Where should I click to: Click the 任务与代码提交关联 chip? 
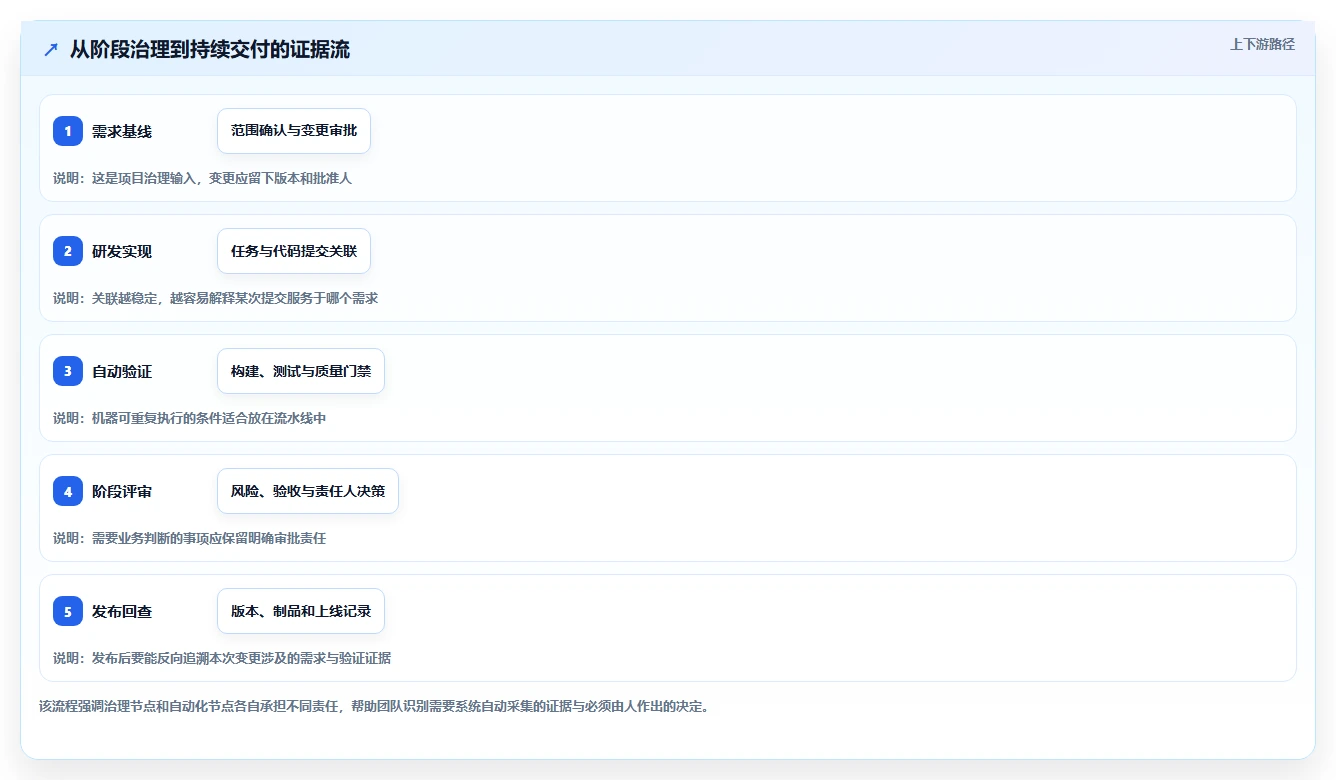[294, 251]
